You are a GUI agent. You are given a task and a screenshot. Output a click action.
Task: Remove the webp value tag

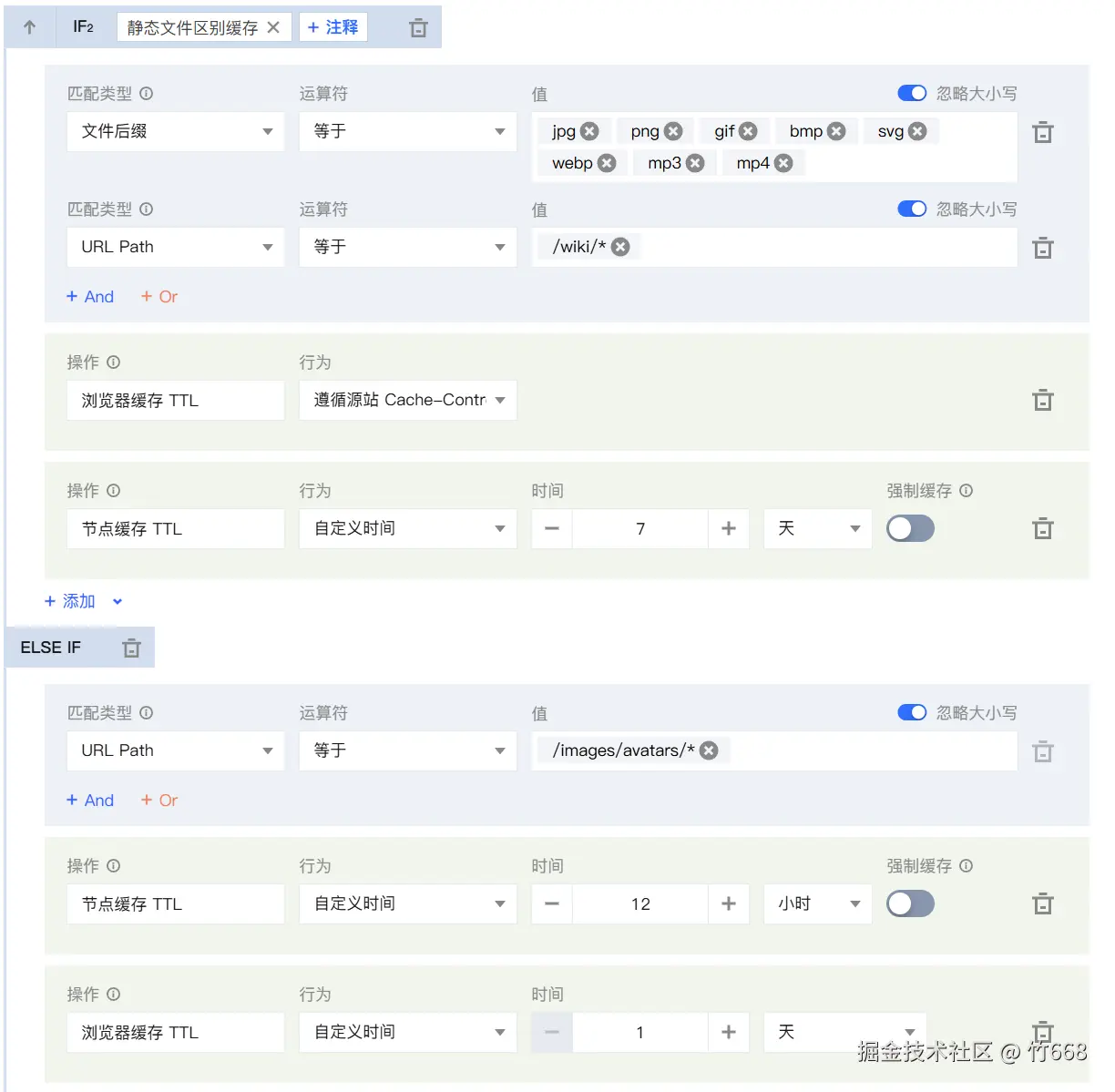click(607, 163)
